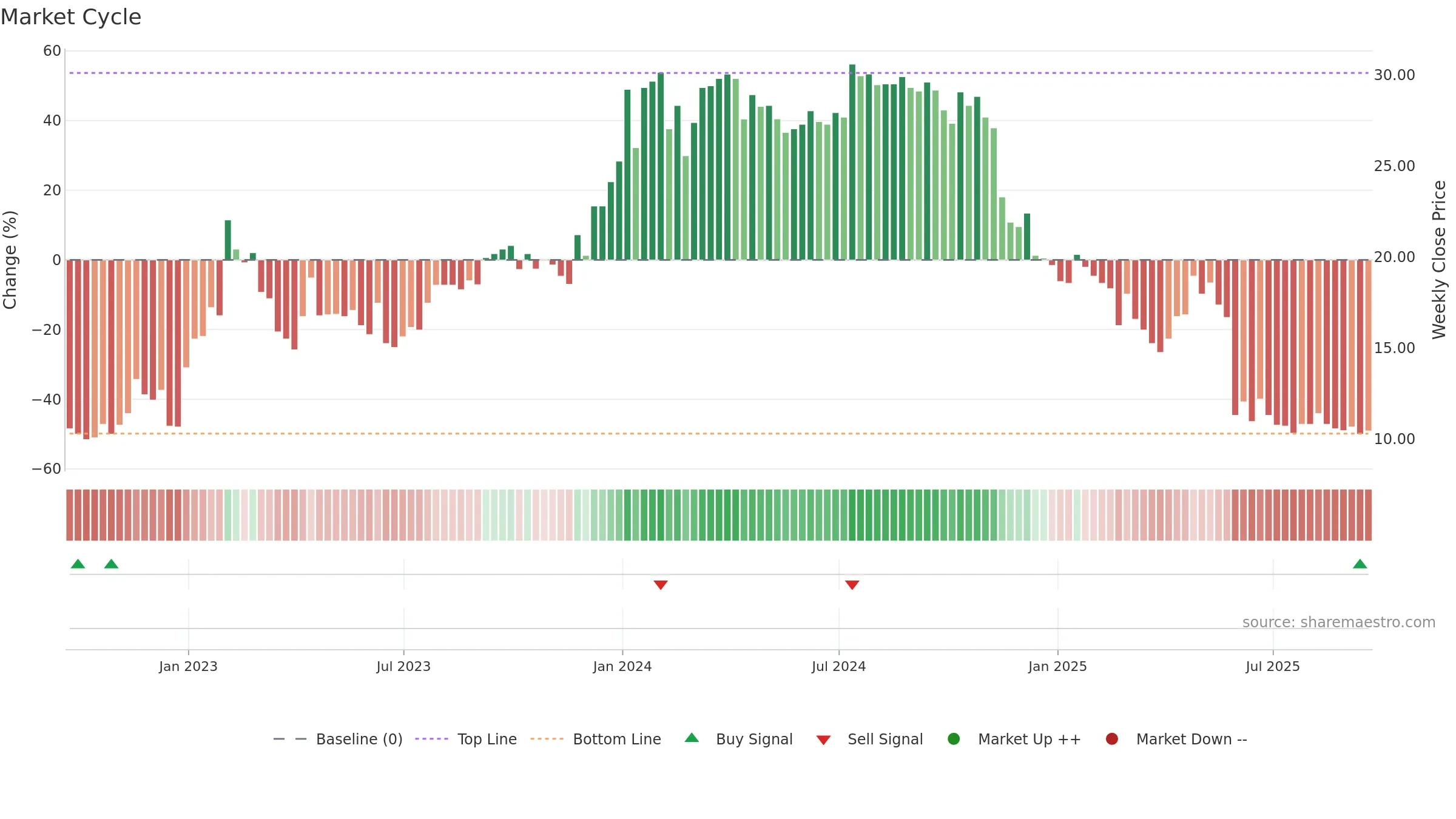Click the tallest green bar in July 2024
Screen dimensions: 1456x819
point(852,162)
